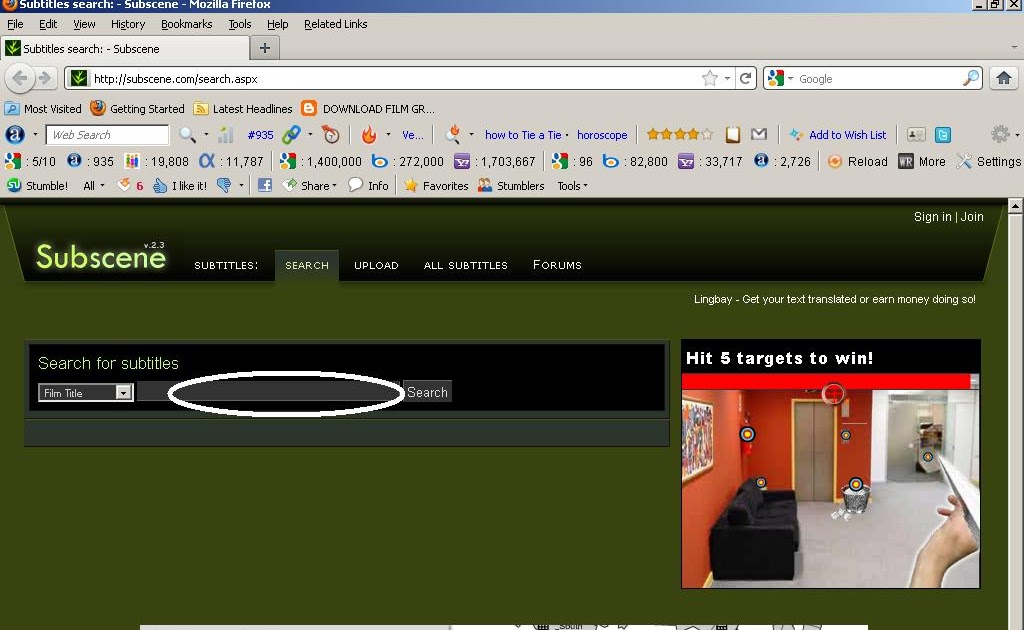
Task: Click the horoscope hot search link
Action: pos(602,134)
